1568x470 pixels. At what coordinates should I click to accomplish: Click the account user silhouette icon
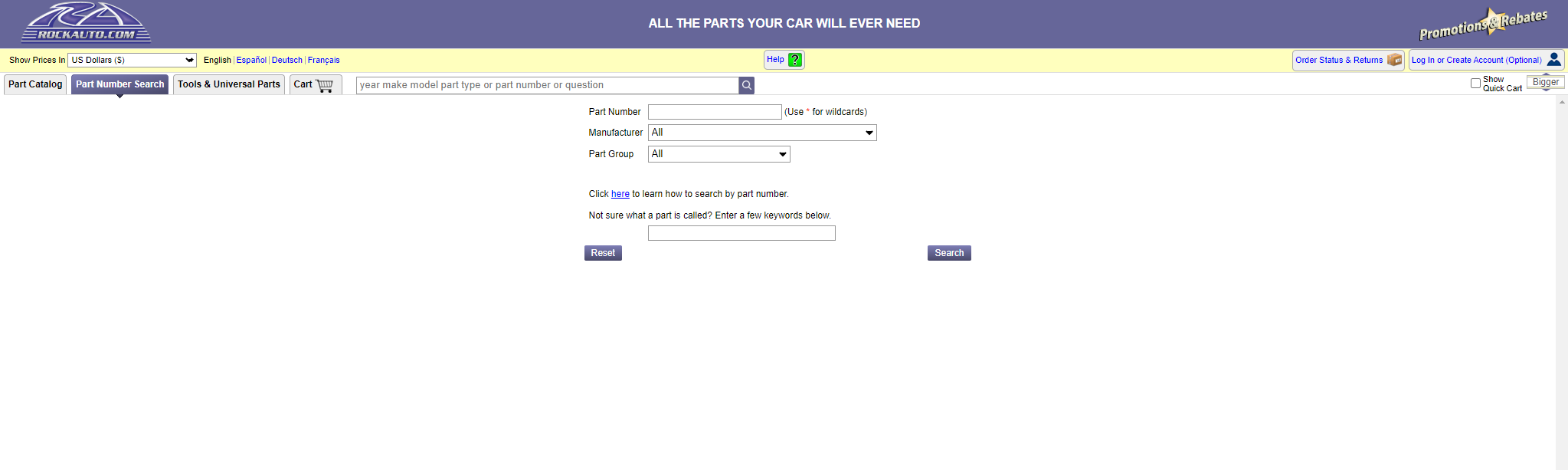(1553, 60)
